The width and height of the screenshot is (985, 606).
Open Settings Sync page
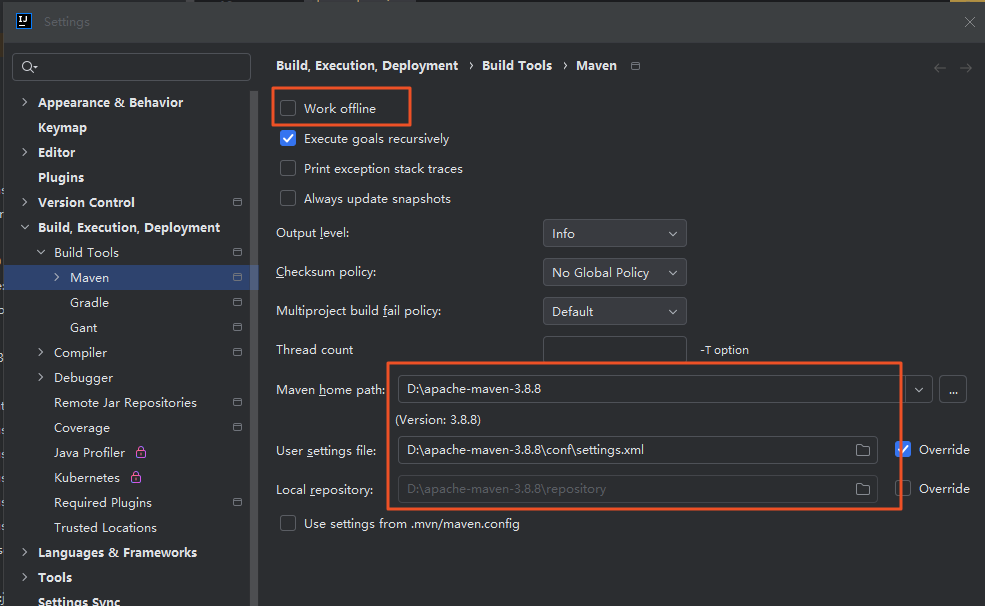point(79,600)
